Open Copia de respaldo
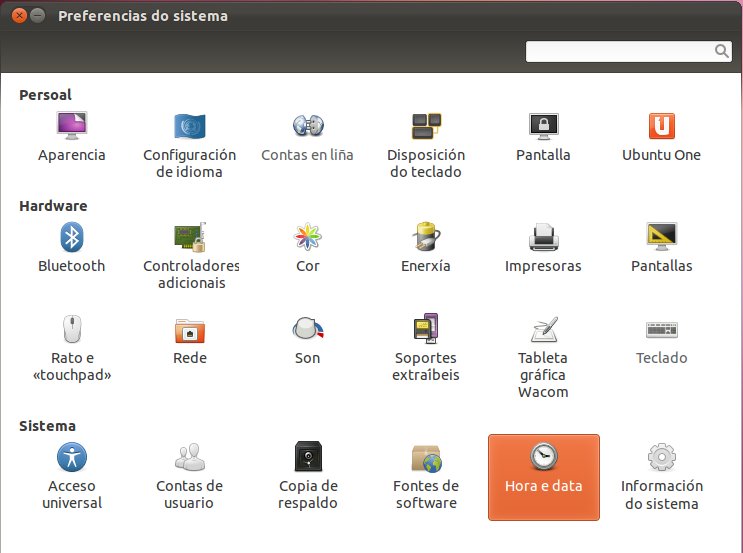The width and height of the screenshot is (743, 553). tap(308, 476)
